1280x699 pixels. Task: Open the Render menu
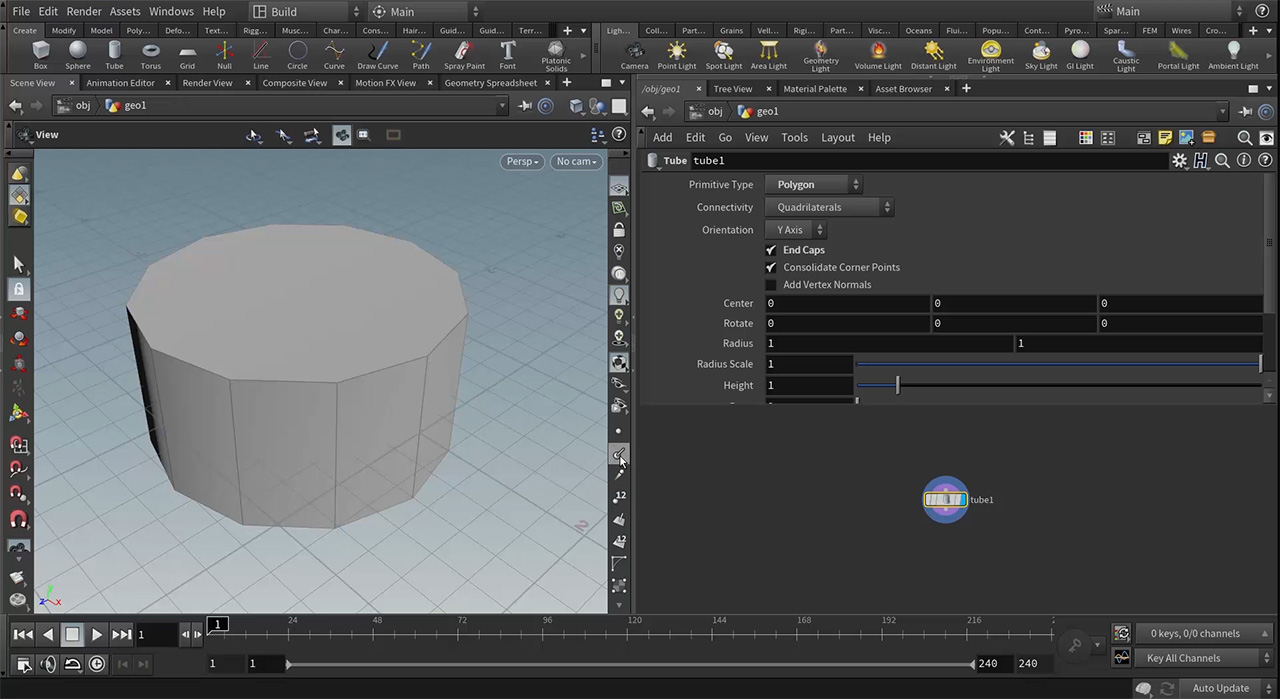[84, 11]
